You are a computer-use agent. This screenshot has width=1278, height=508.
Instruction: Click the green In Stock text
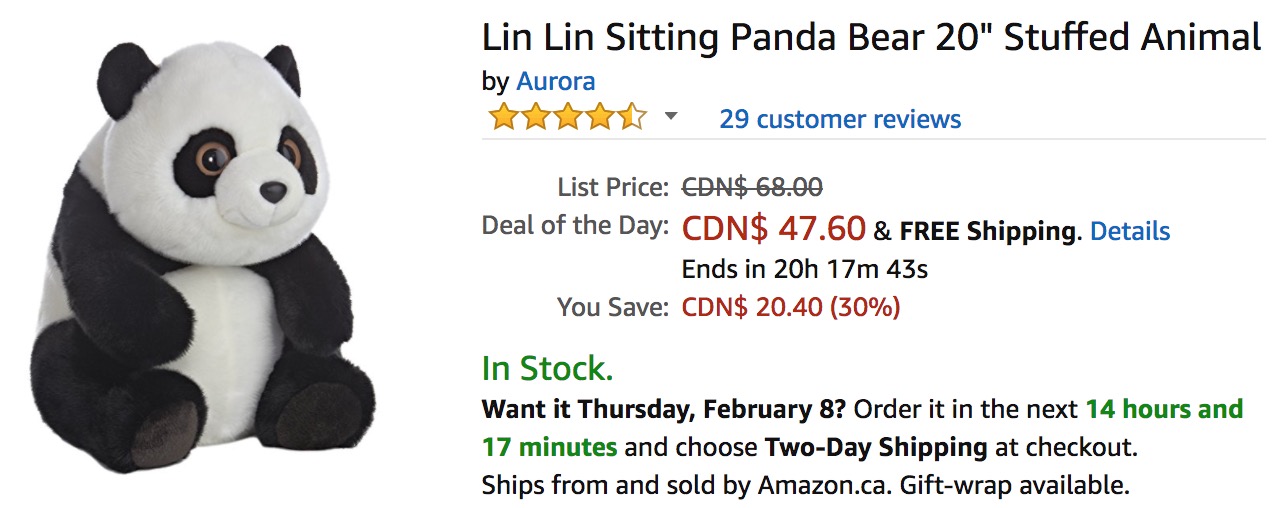pyautogui.click(x=547, y=368)
